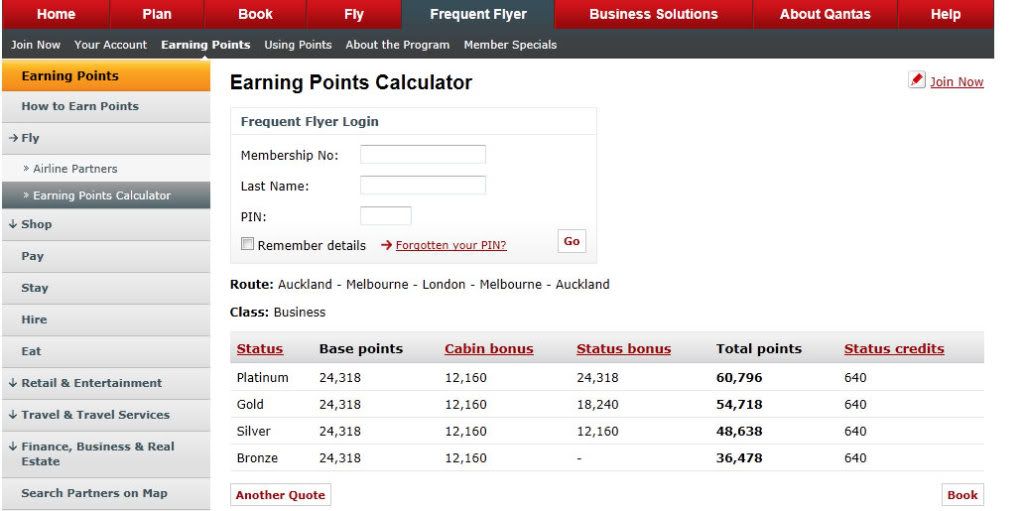Expand the Shop sidebar section
Screen dimensions: 1024x511
106,224
